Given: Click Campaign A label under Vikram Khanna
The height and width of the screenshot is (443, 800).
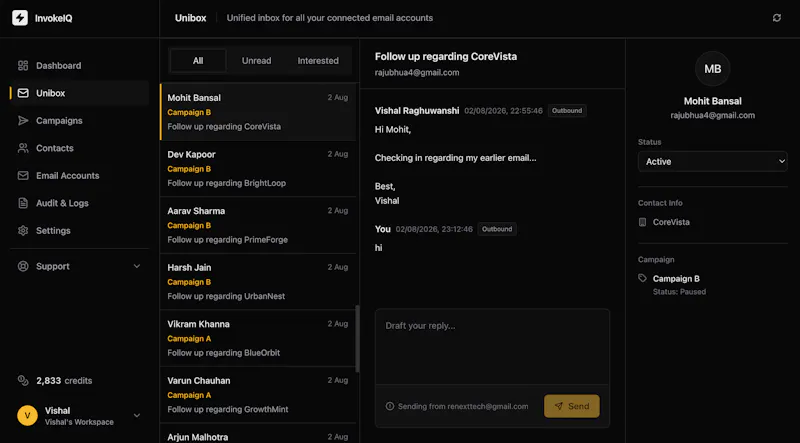Looking at the screenshot, I should (x=189, y=339).
